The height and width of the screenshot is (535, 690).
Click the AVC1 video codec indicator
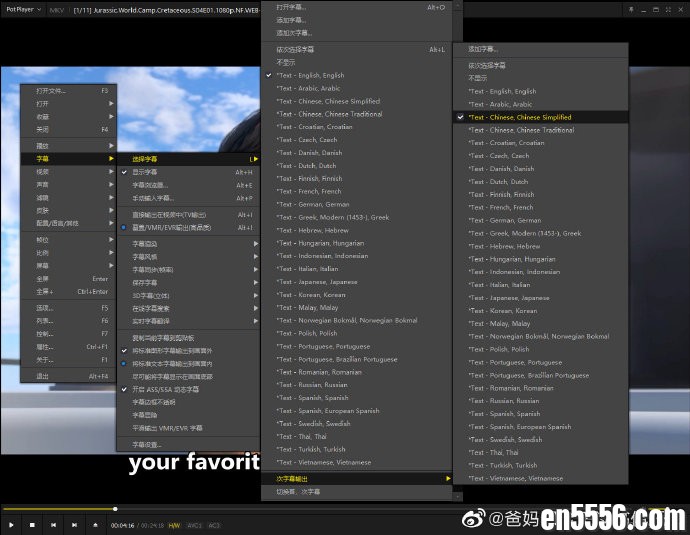click(195, 524)
